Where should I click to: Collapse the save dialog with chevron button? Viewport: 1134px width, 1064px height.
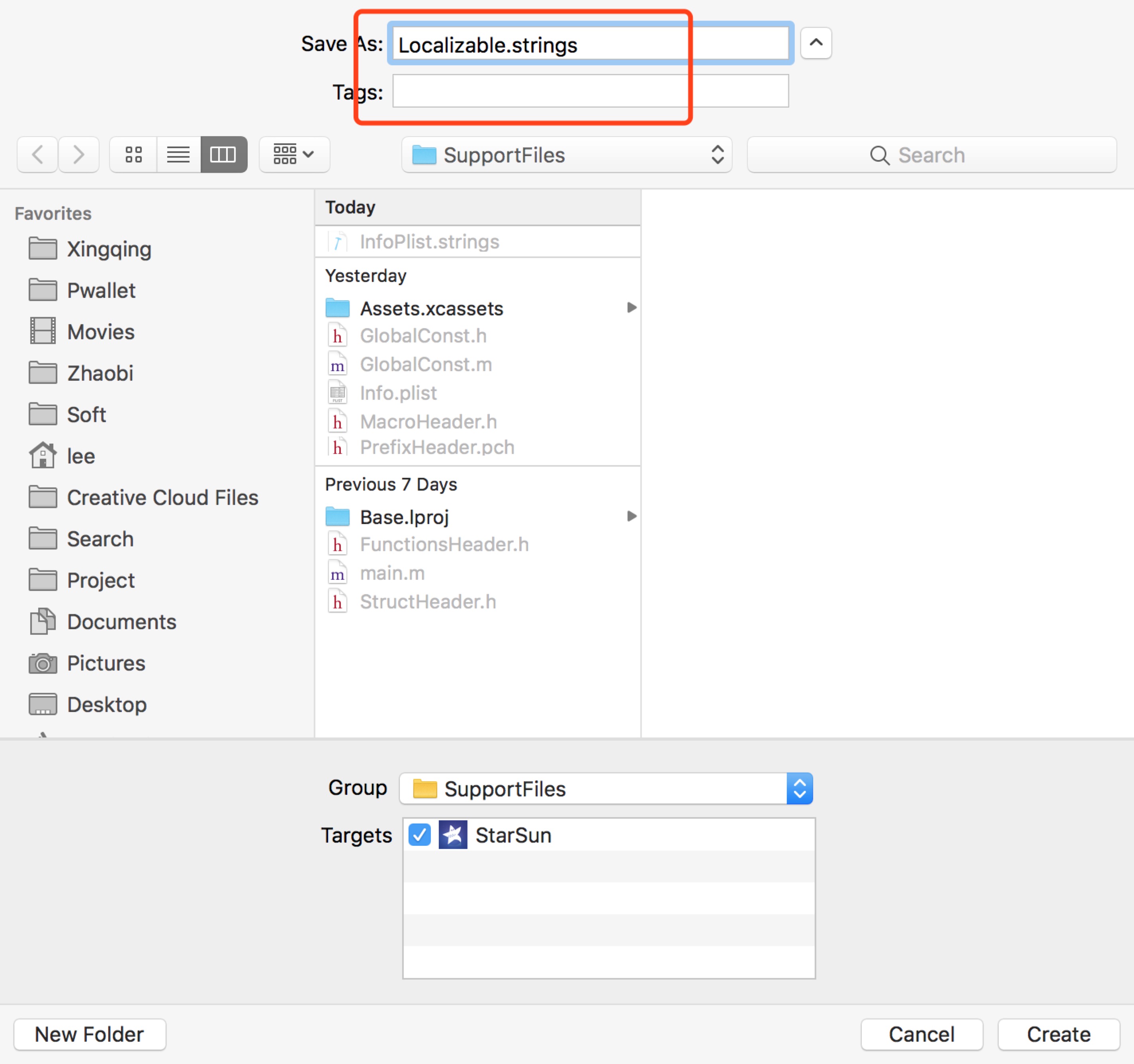(x=816, y=43)
